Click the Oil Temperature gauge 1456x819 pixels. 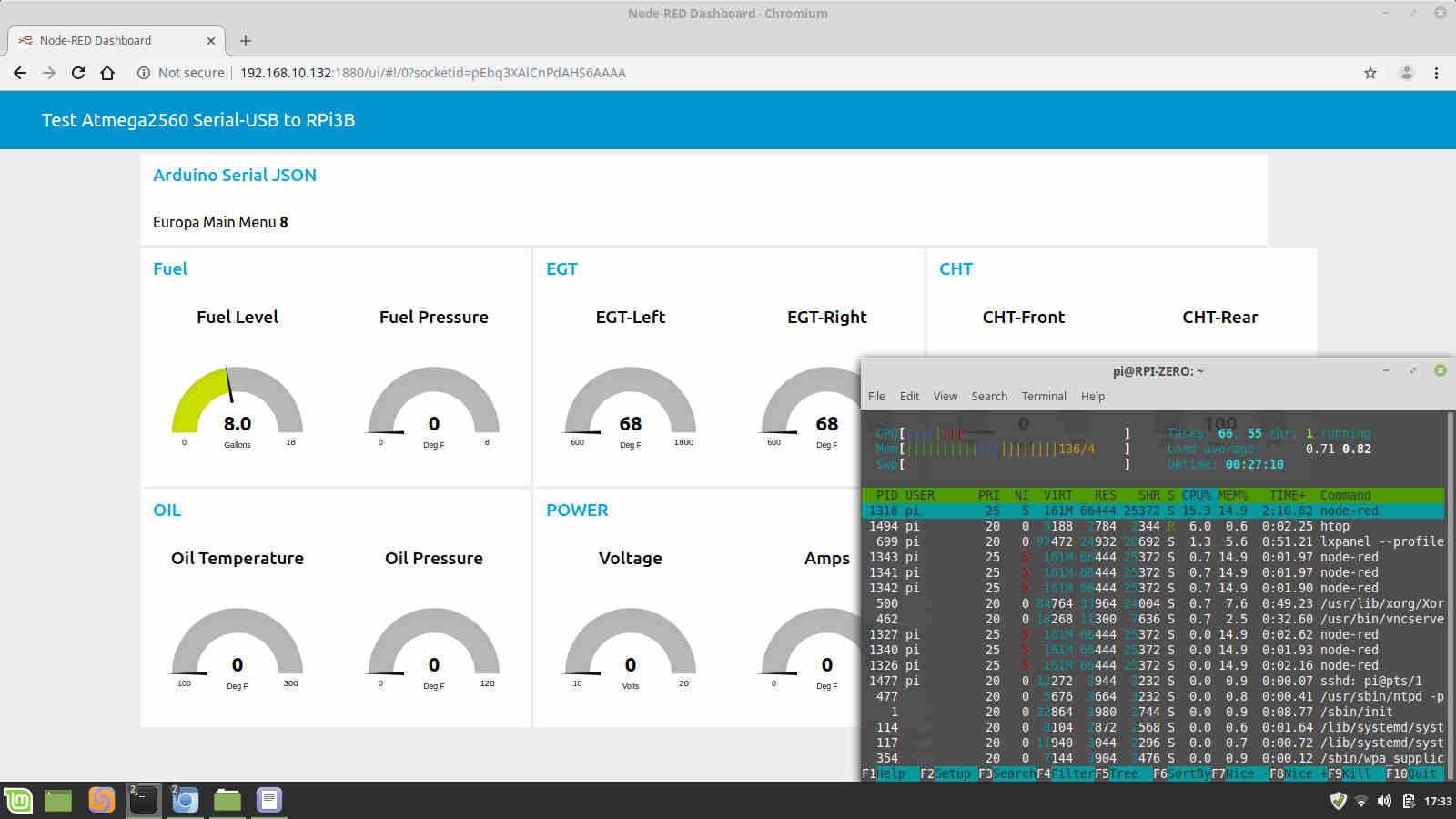(238, 648)
